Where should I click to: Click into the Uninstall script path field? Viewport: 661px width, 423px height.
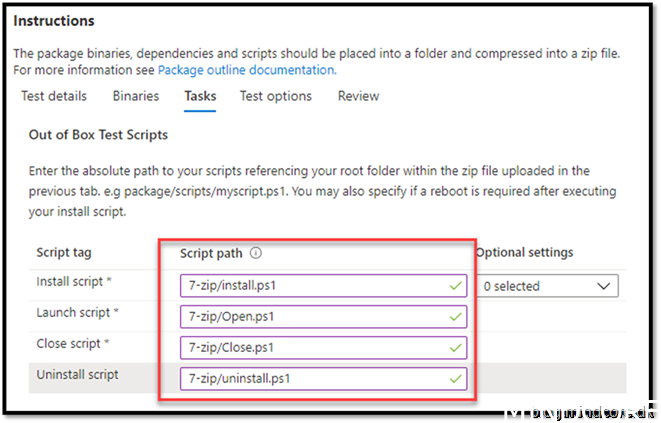pos(310,379)
